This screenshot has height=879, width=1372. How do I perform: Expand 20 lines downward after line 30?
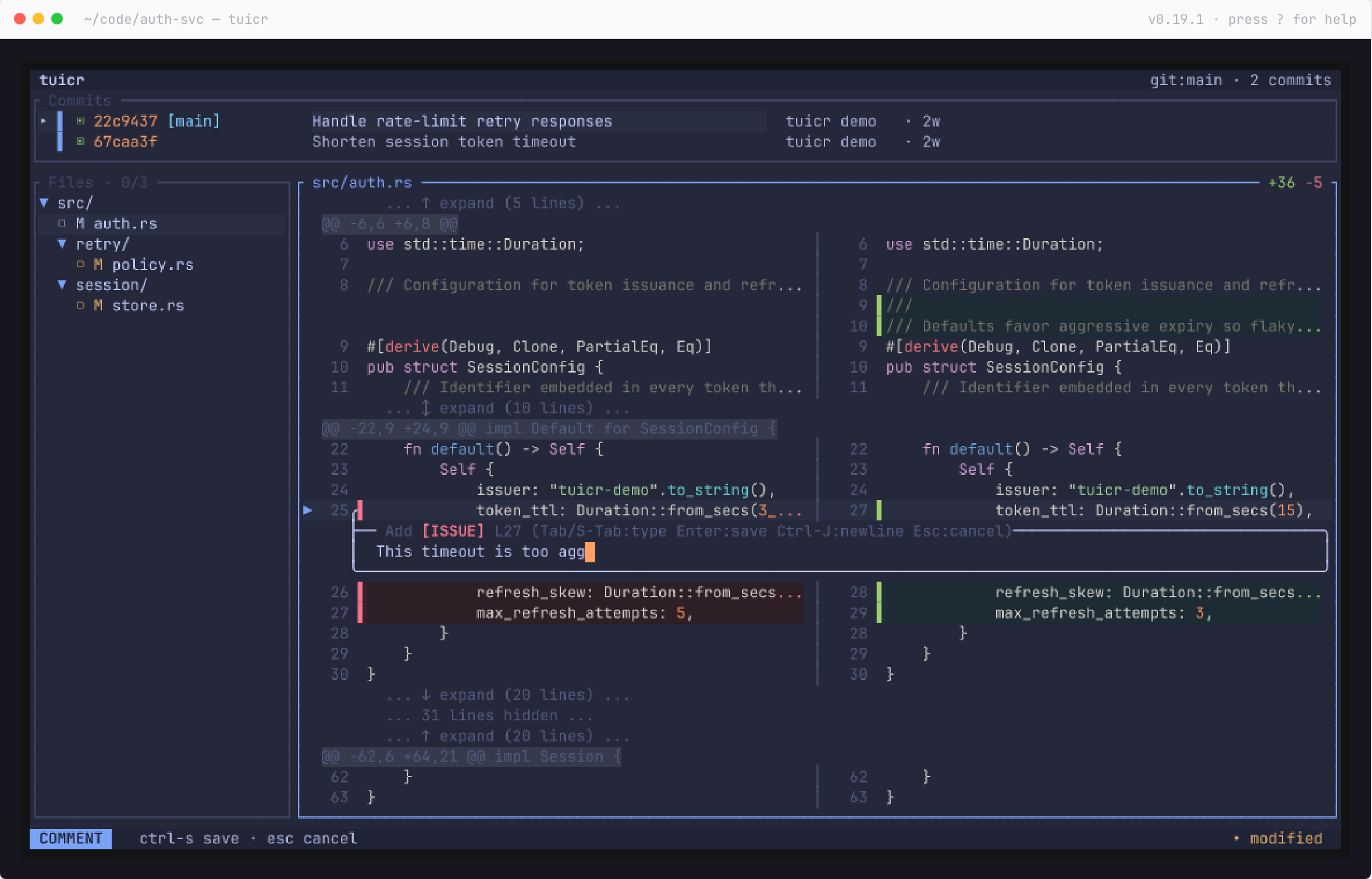(x=508, y=694)
